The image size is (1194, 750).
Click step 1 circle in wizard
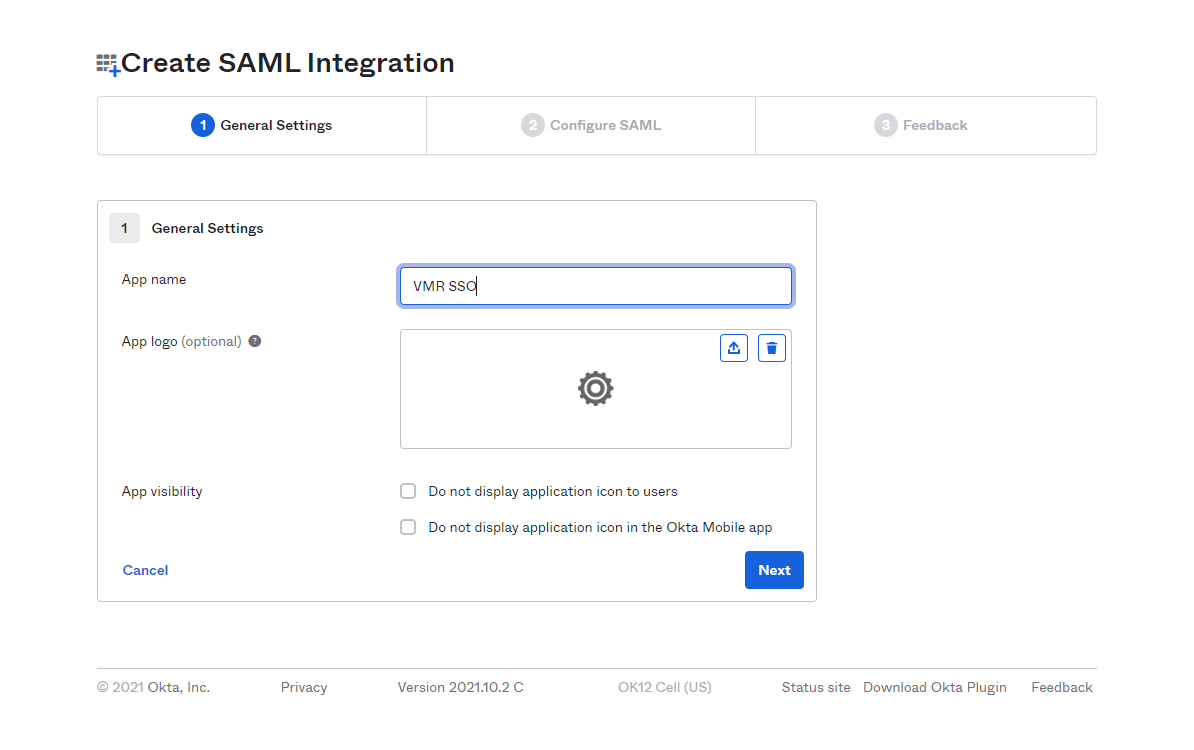[x=202, y=125]
